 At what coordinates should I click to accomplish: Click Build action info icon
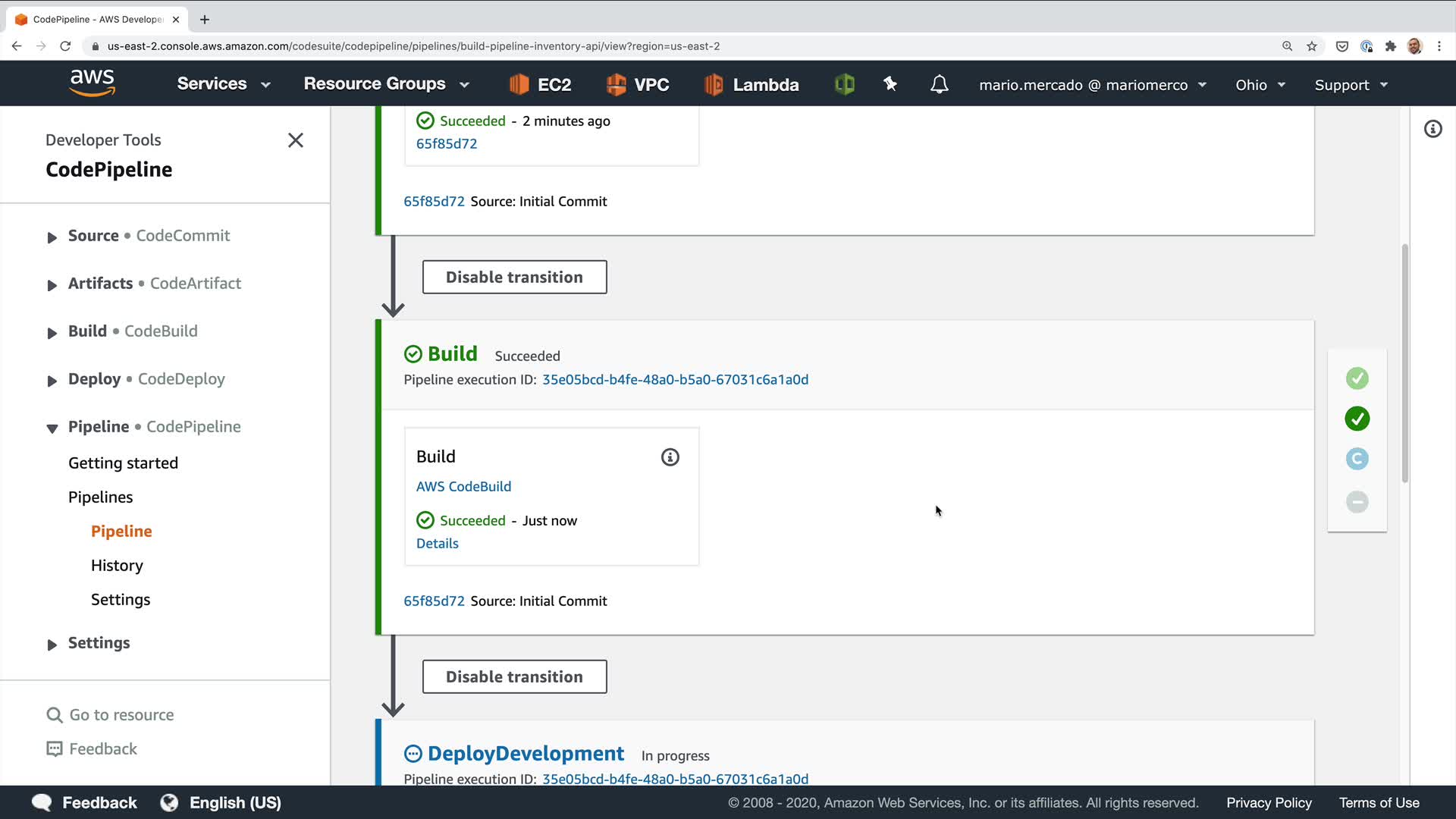click(670, 457)
